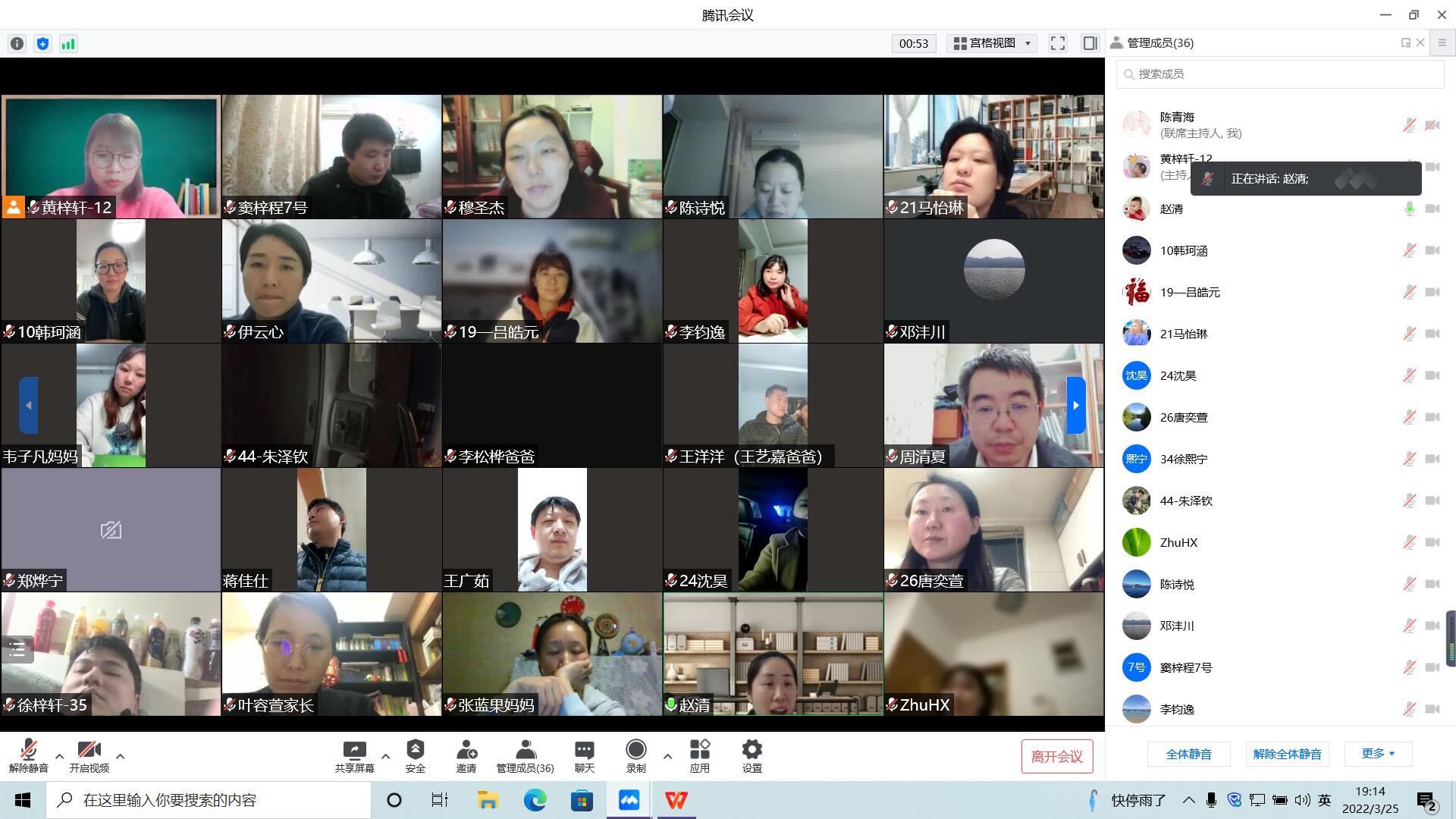Check the green network signal icon
Image resolution: width=1456 pixels, height=819 pixels.
pyautogui.click(x=68, y=43)
